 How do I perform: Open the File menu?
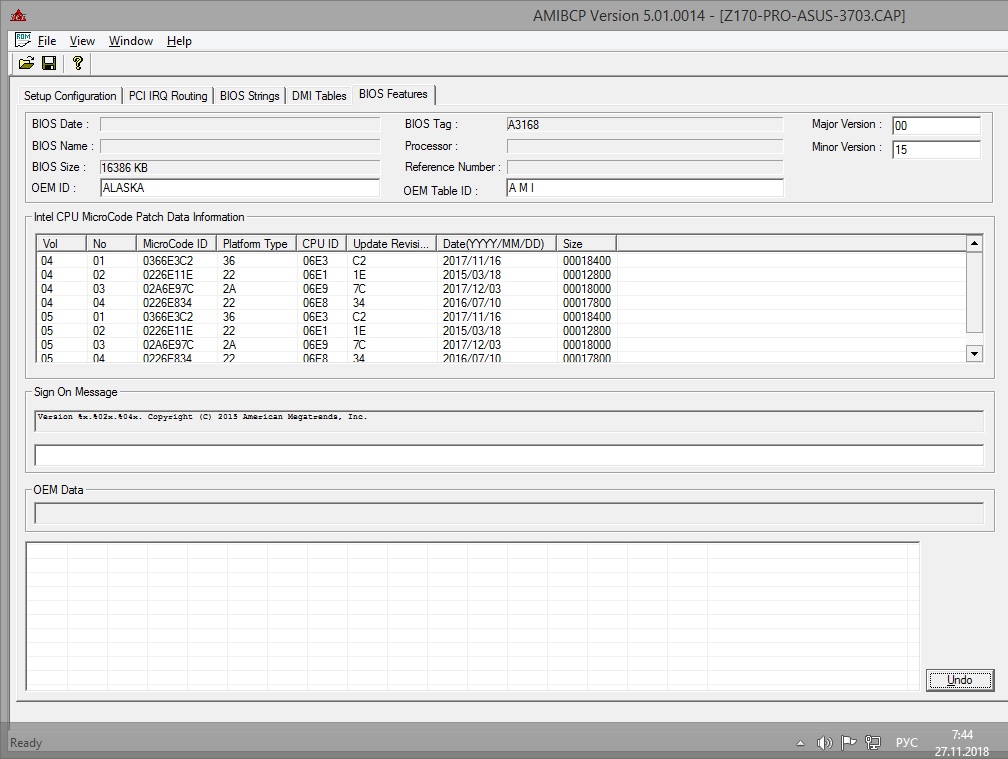click(x=47, y=40)
